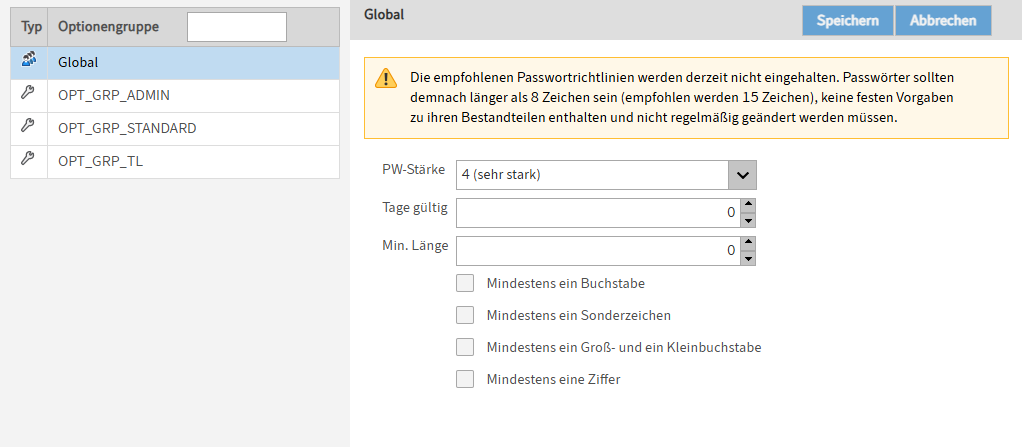The width and height of the screenshot is (1022, 447).
Task: Click the PW-Stärke field showing 4 (sehr stark)
Action: tap(592, 175)
